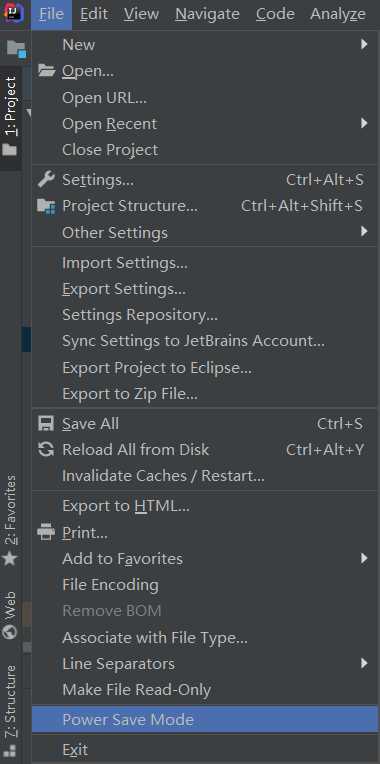Click the printer icon beside Print...
The height and width of the screenshot is (764, 380).
(46, 533)
